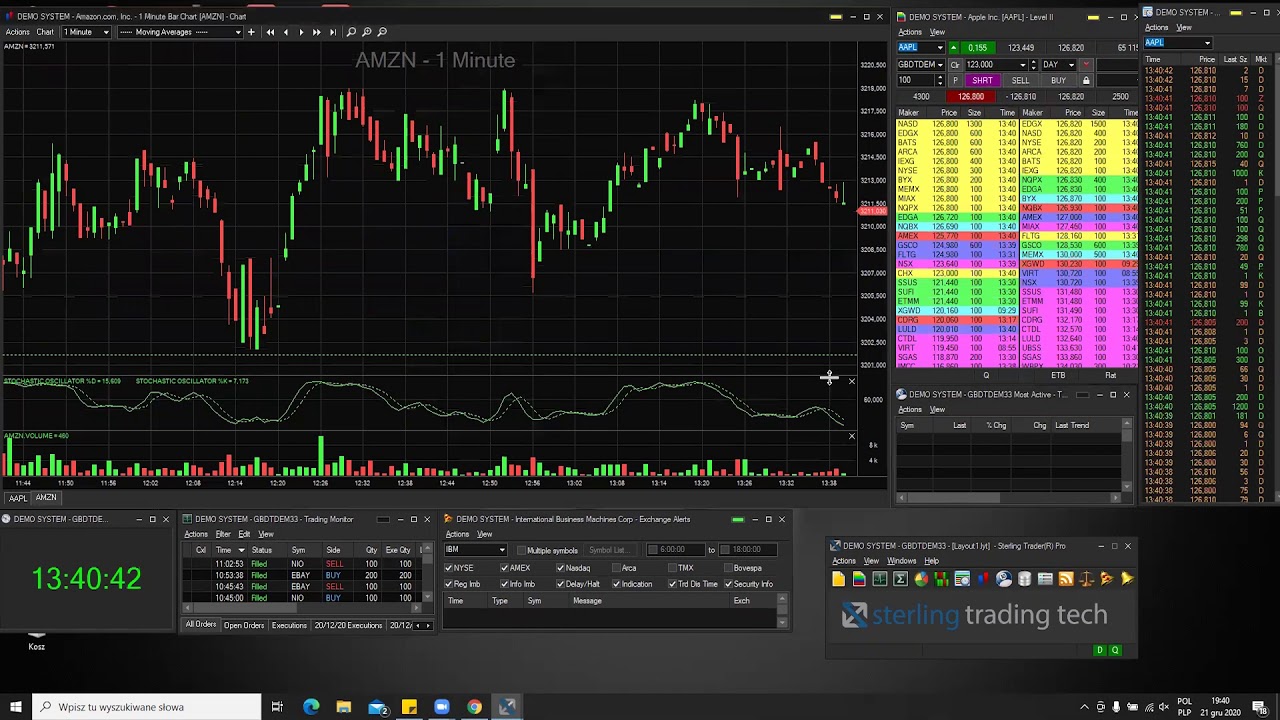The width and height of the screenshot is (1280, 720).
Task: Jump back with the rewind double-arrow chart icon
Action: 270,32
